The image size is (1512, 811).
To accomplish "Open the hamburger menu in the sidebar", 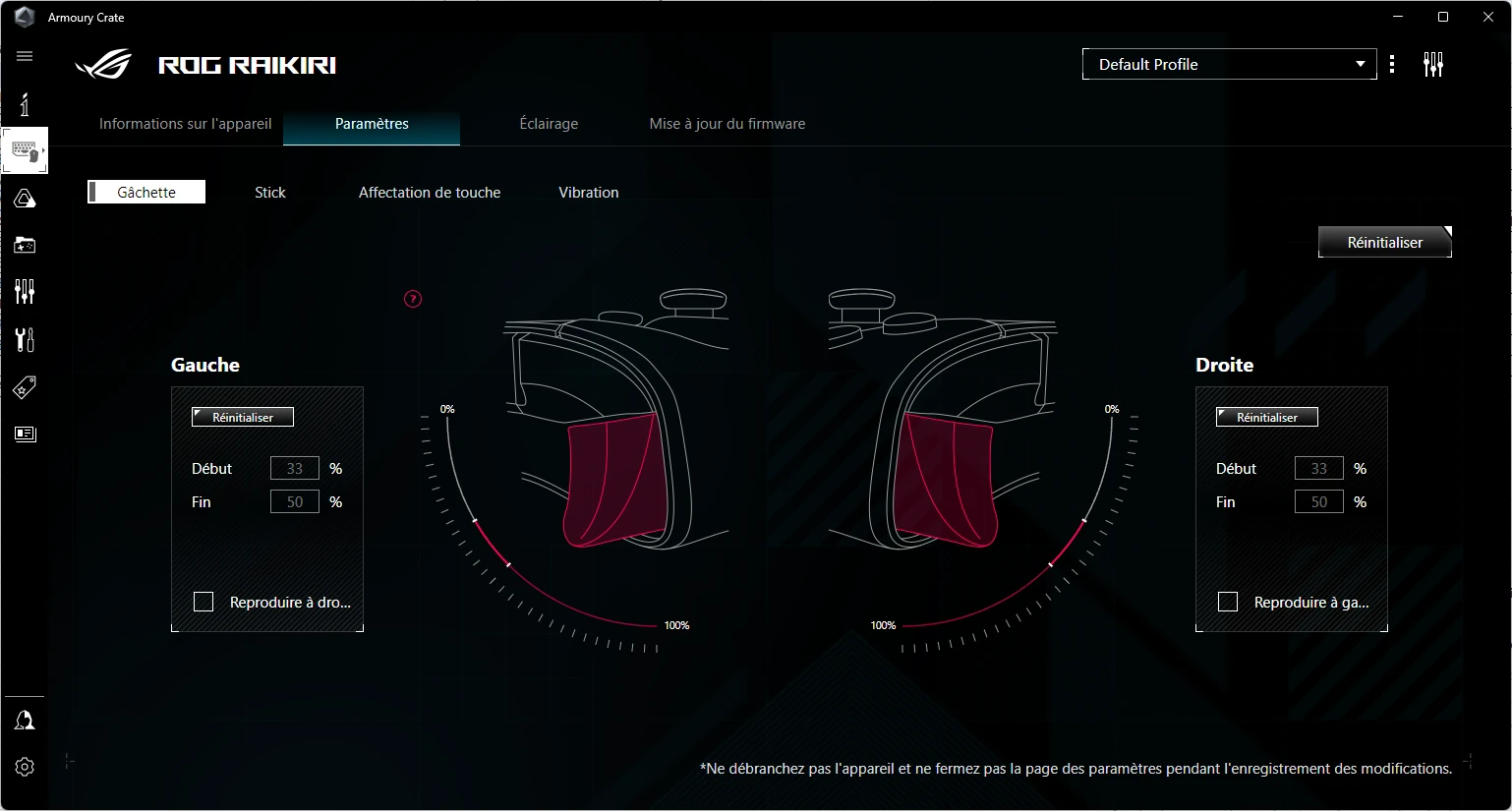I will tap(25, 56).
